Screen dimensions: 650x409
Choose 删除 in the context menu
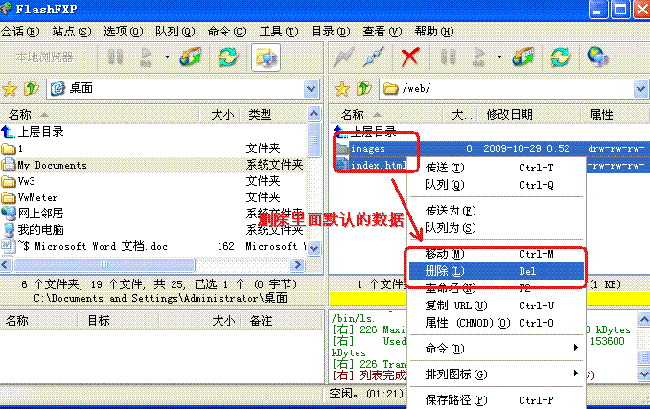496,271
